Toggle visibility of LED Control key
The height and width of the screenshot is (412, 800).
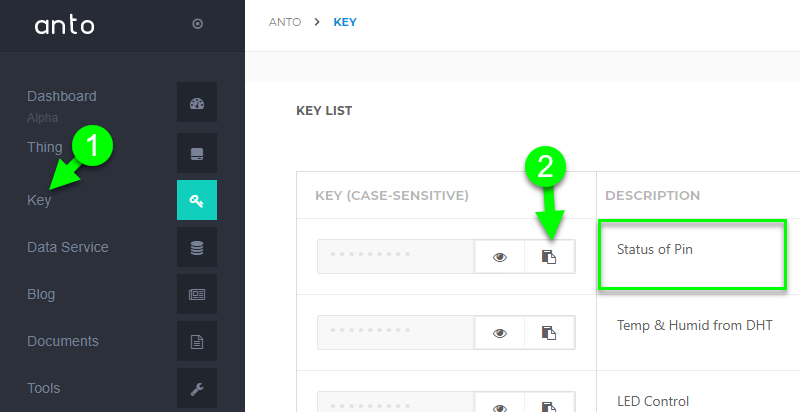500,405
